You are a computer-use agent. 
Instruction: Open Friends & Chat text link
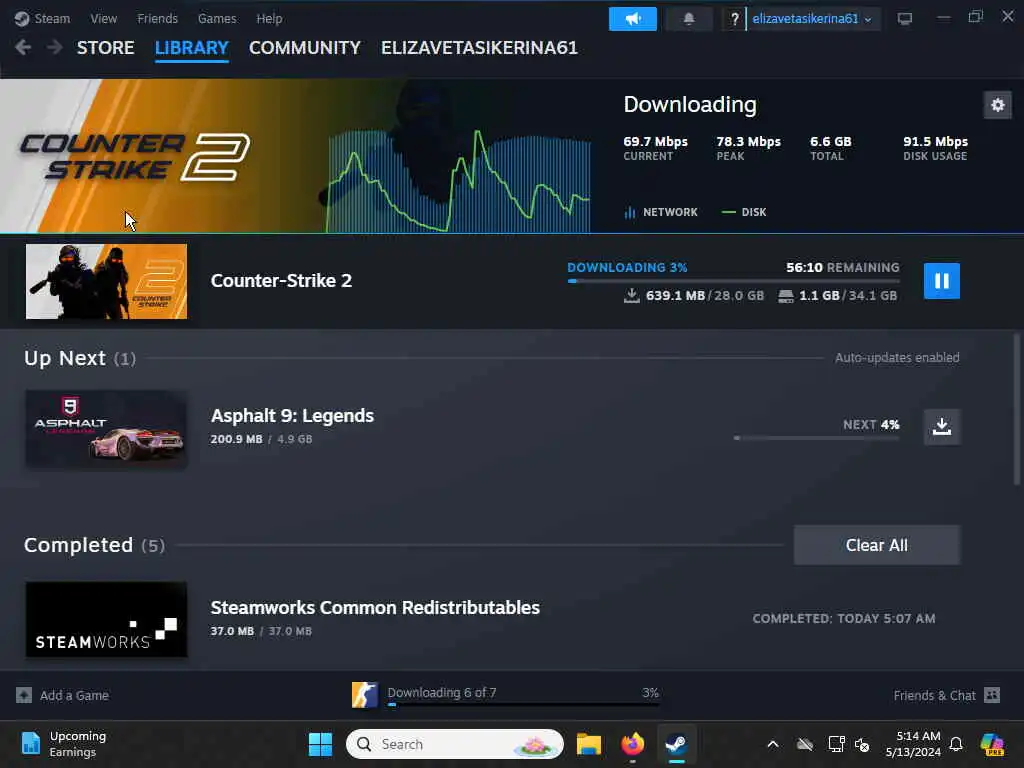point(934,696)
